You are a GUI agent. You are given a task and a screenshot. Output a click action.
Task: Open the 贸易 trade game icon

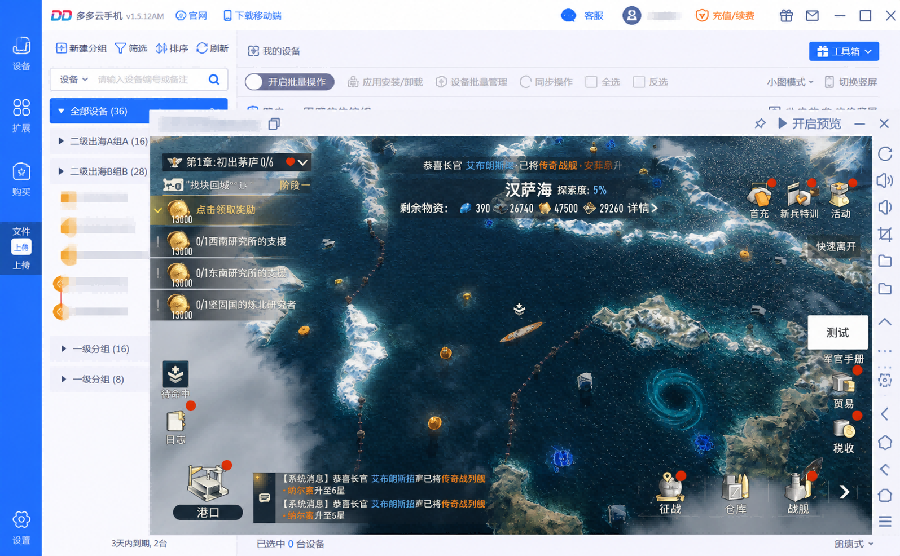(x=844, y=390)
